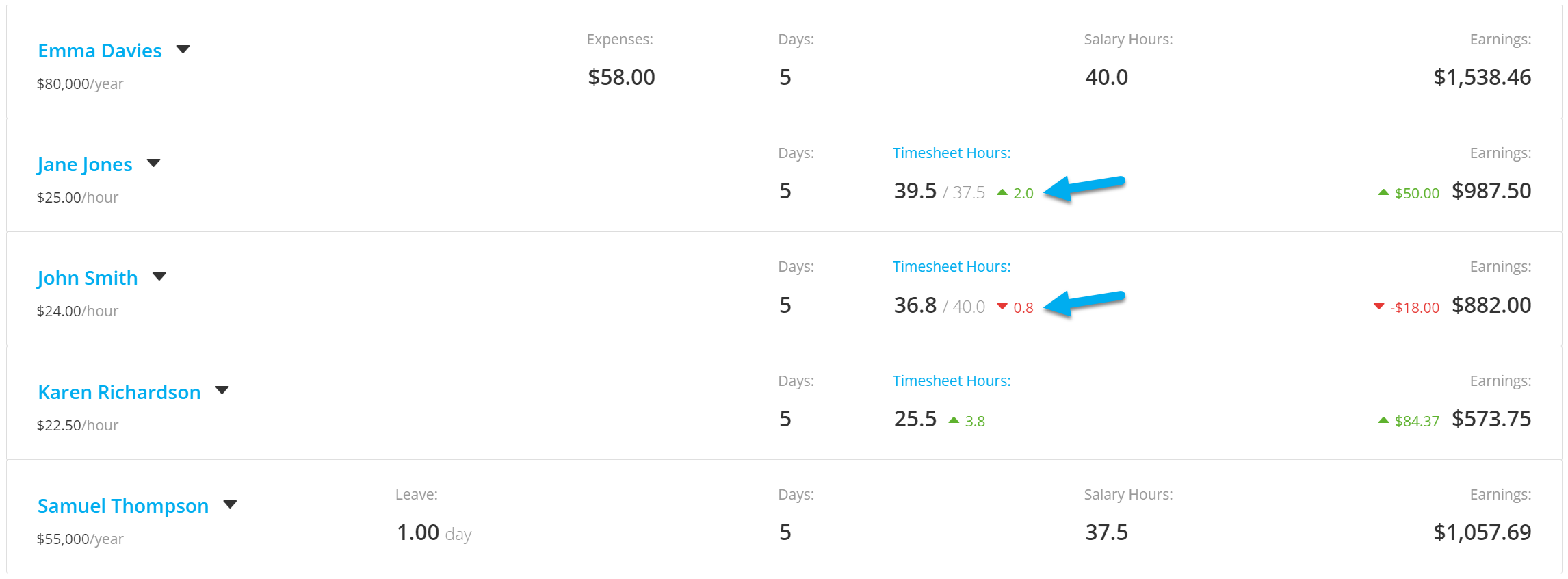
Task: Open Emma Davies employee link
Action: [100, 51]
